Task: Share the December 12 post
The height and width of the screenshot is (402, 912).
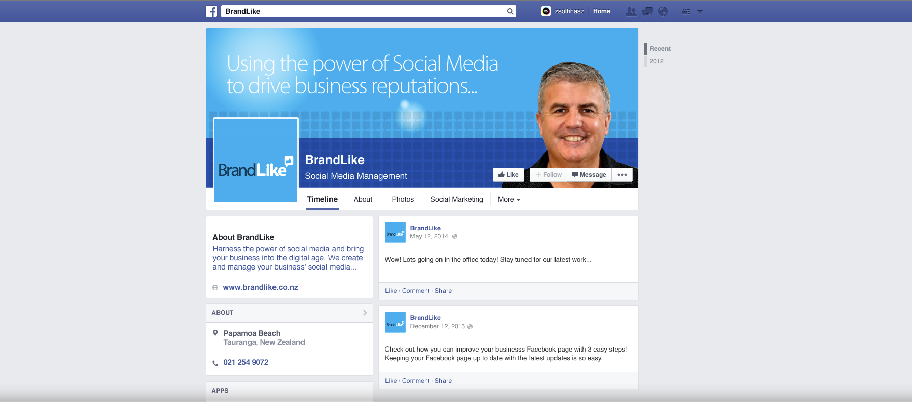Action: tap(443, 380)
